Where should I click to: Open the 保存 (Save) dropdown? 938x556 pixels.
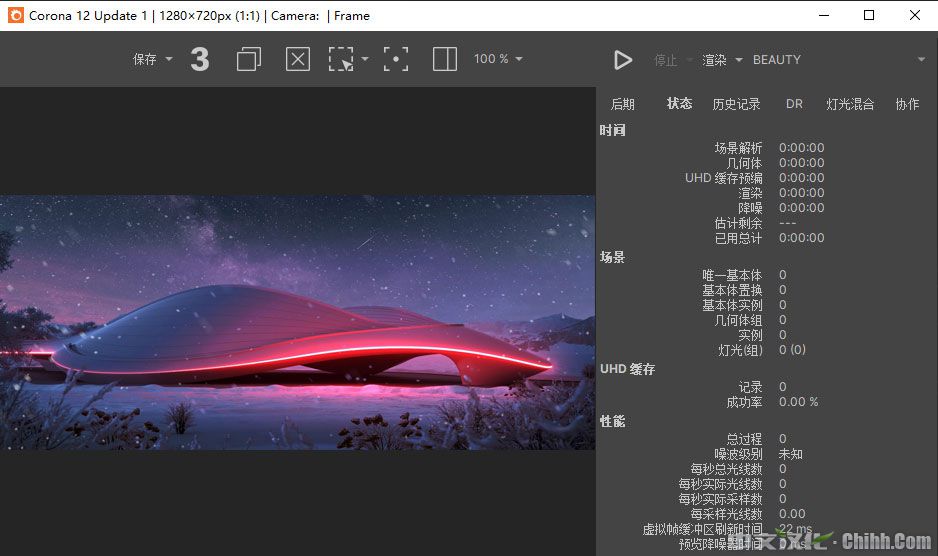(152, 60)
